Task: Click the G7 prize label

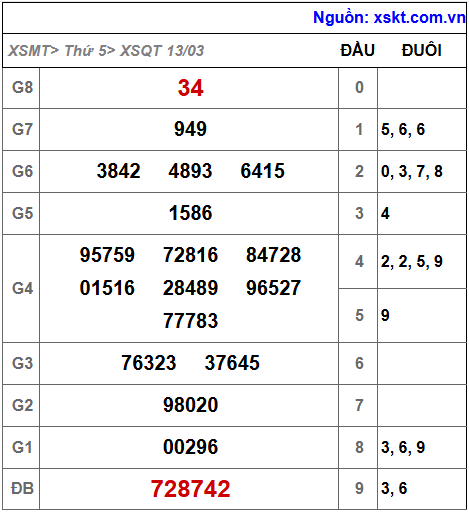Action: point(22,129)
